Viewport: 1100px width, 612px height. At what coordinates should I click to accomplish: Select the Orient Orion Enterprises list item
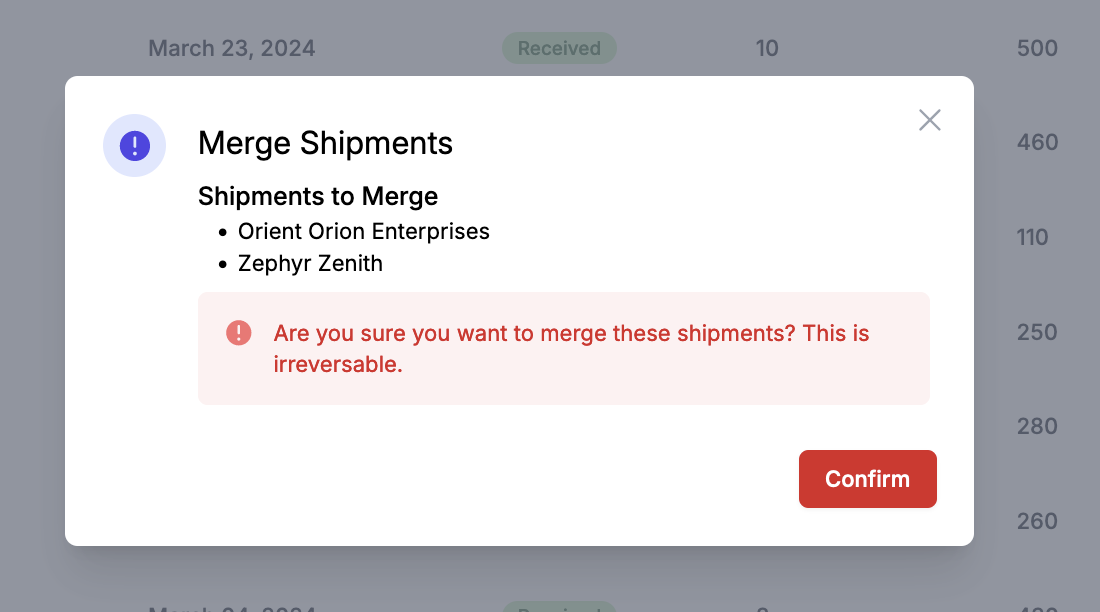pyautogui.click(x=363, y=231)
